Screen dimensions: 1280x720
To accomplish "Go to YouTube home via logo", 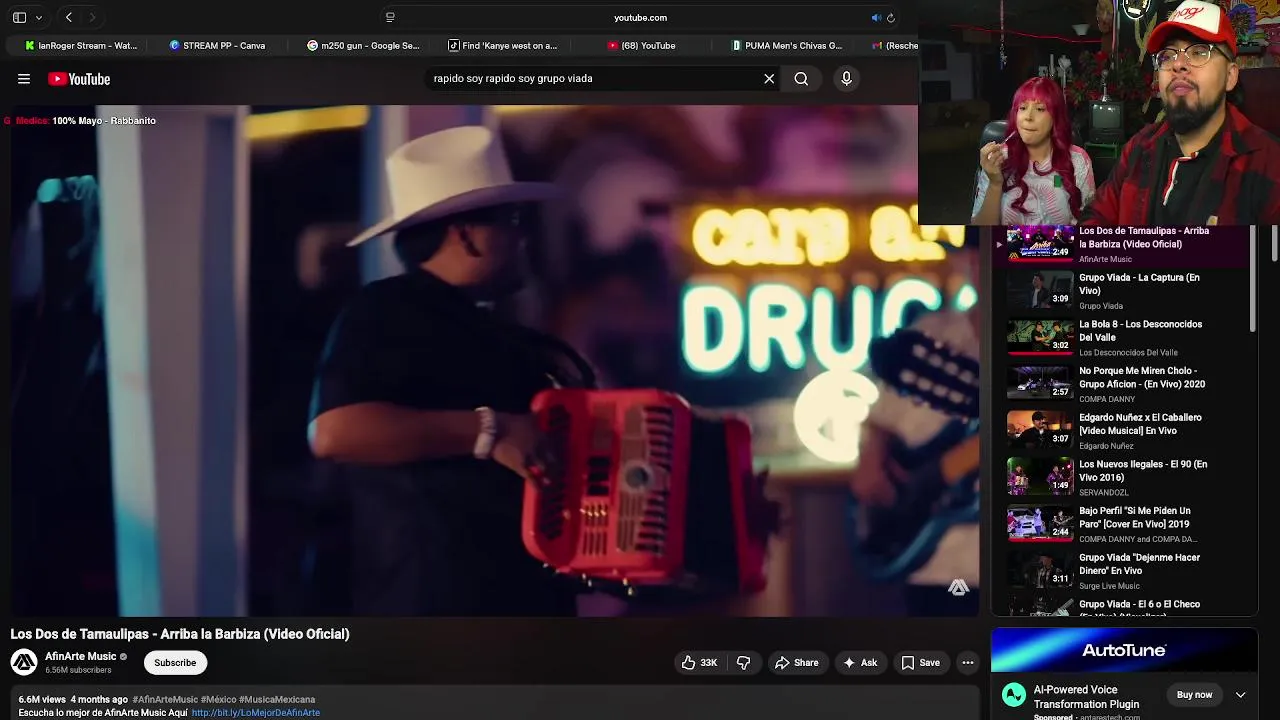I will click(x=79, y=79).
